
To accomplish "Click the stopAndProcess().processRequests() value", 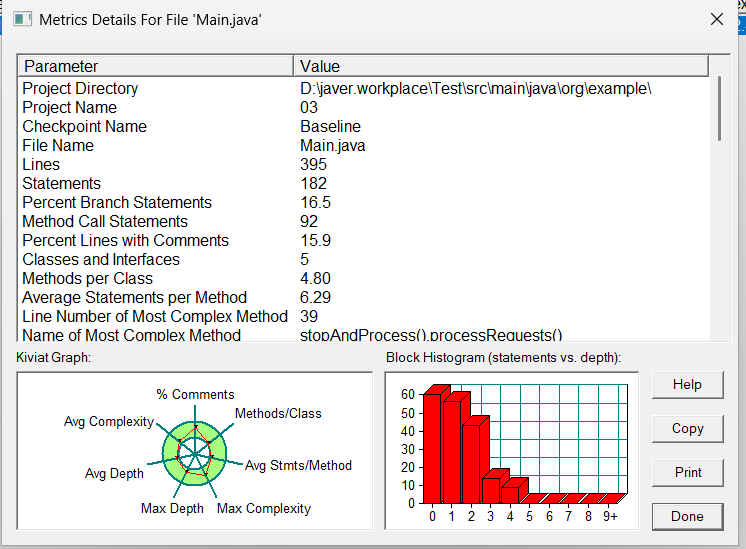I will pos(431,335).
